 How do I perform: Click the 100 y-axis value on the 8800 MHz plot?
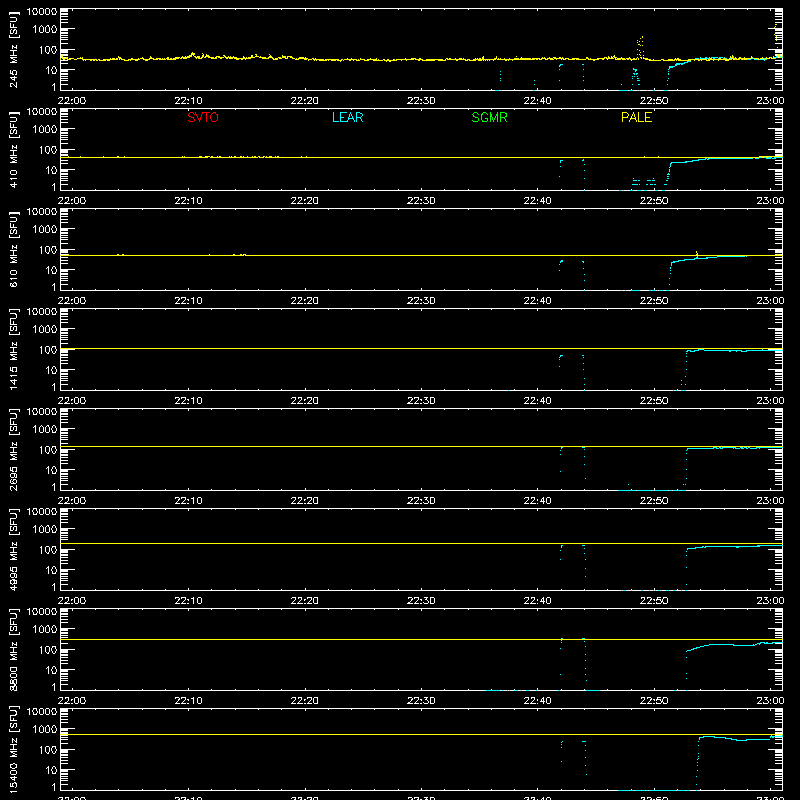(48, 650)
